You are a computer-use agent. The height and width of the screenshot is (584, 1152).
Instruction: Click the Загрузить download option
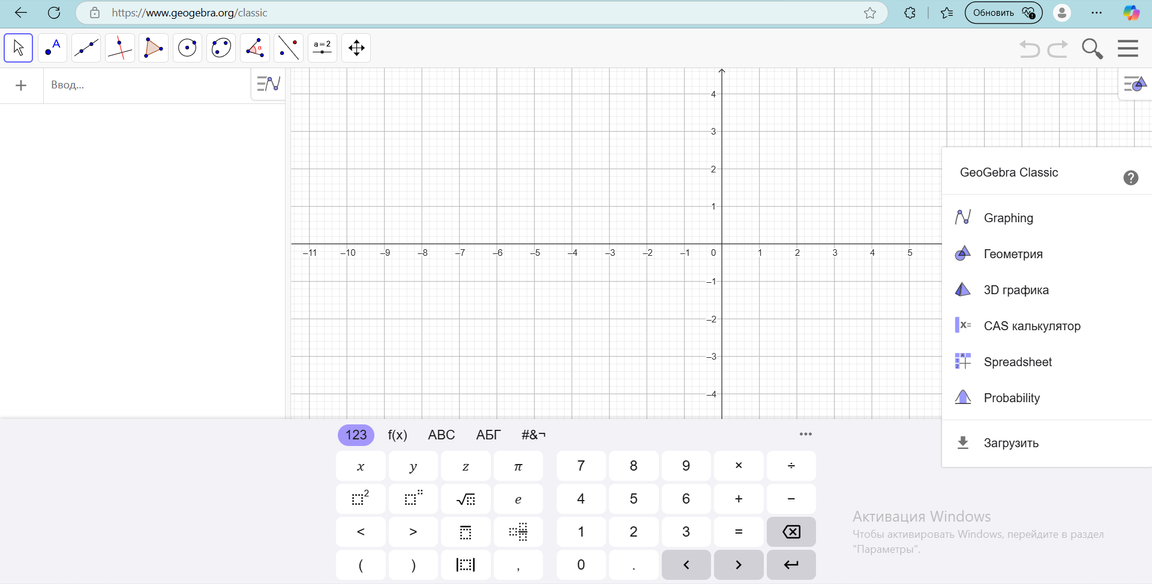click(1011, 443)
